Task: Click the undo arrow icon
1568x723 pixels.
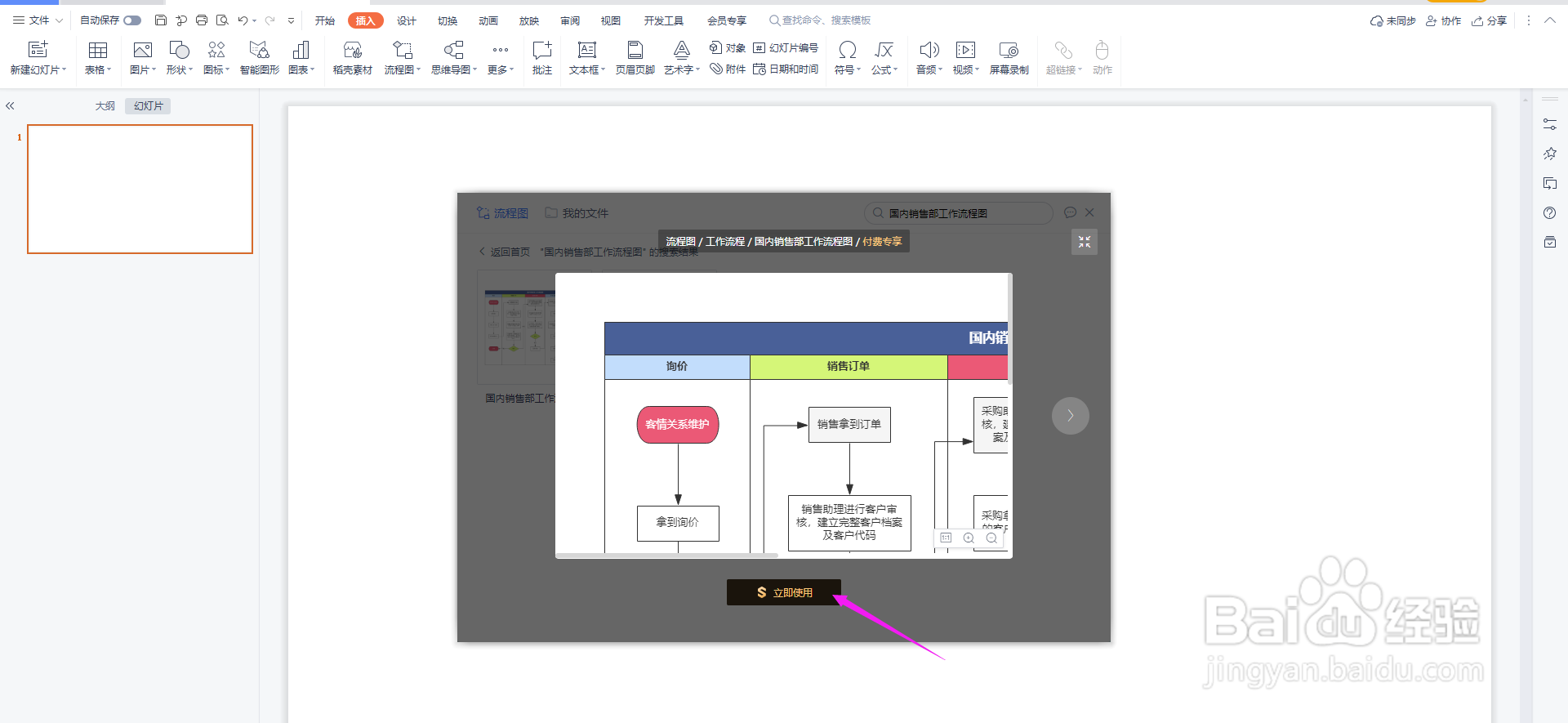Action: coord(243,20)
